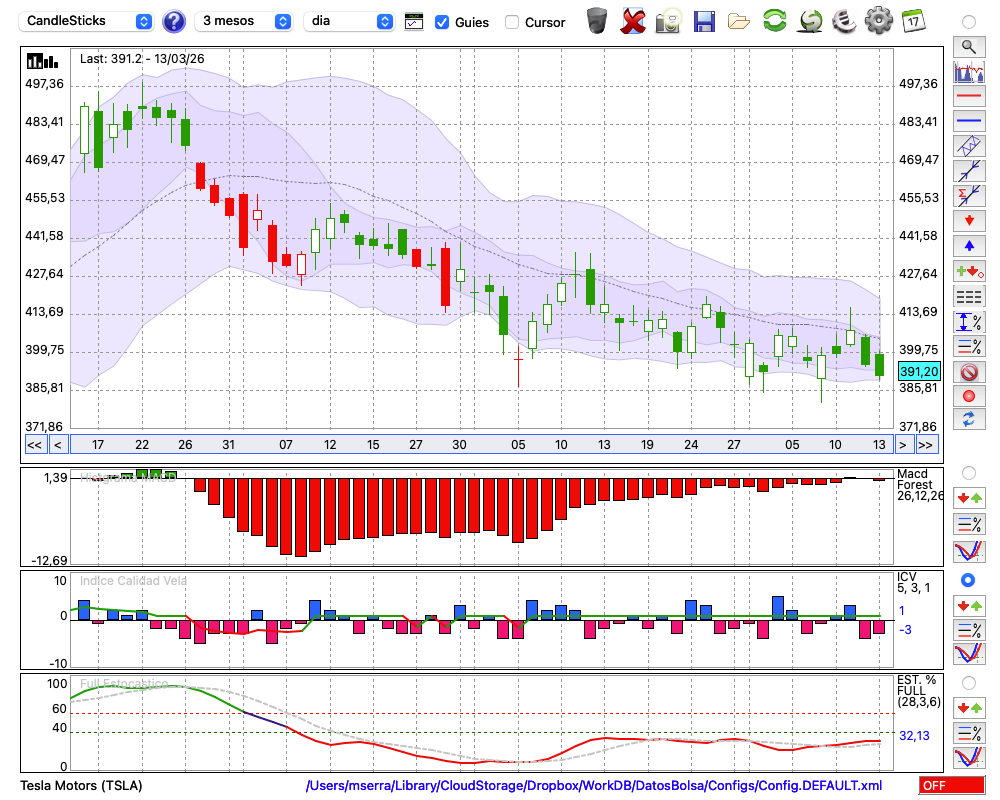Select the blue horizontal line tool
The image size is (1000, 800).
[x=968, y=121]
